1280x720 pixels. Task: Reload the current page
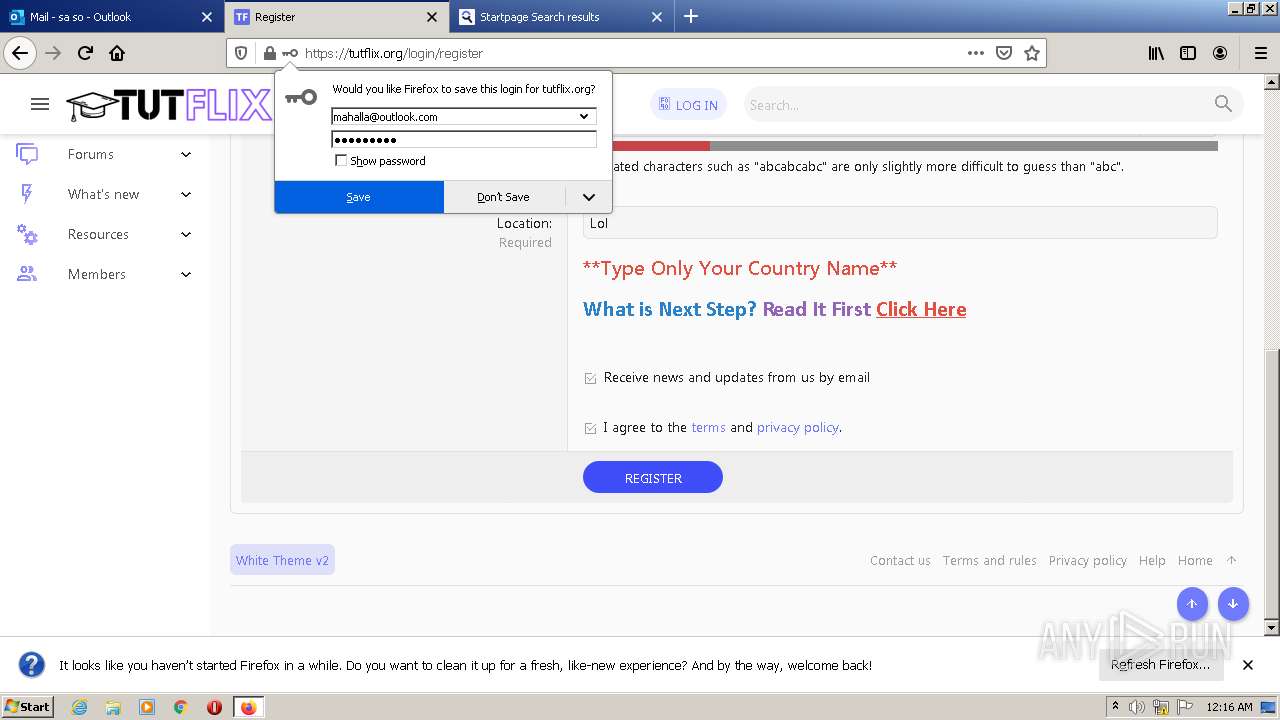pyautogui.click(x=85, y=53)
